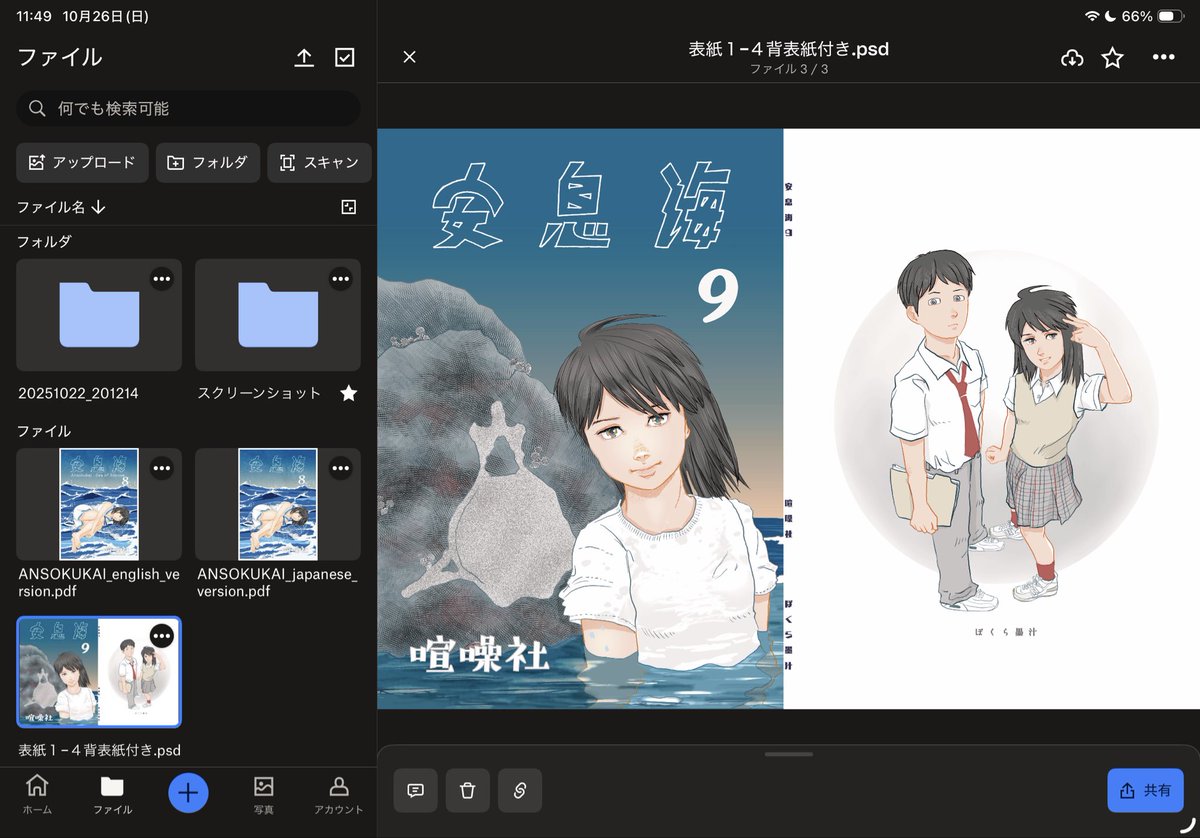Tap the アップロード button
Screen dimensions: 1200x838
tap(82, 162)
